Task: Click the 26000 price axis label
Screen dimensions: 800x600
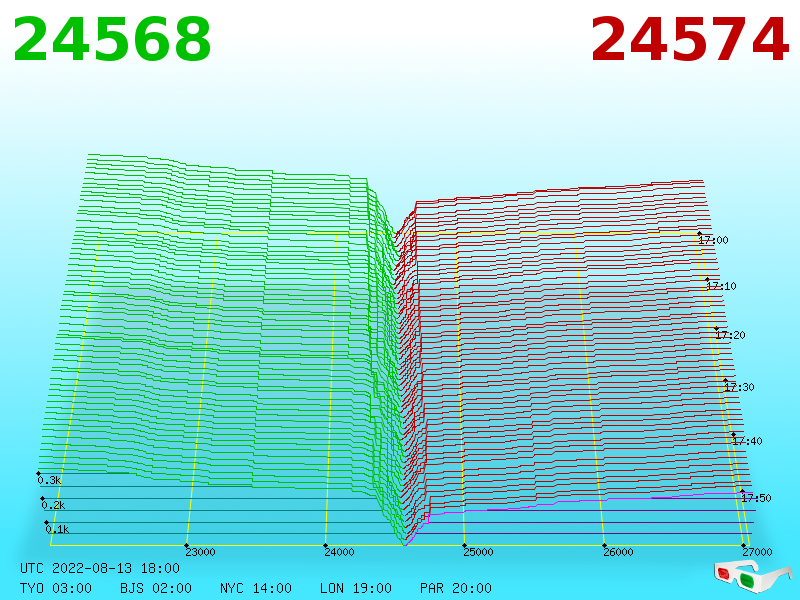Action: pos(618,552)
